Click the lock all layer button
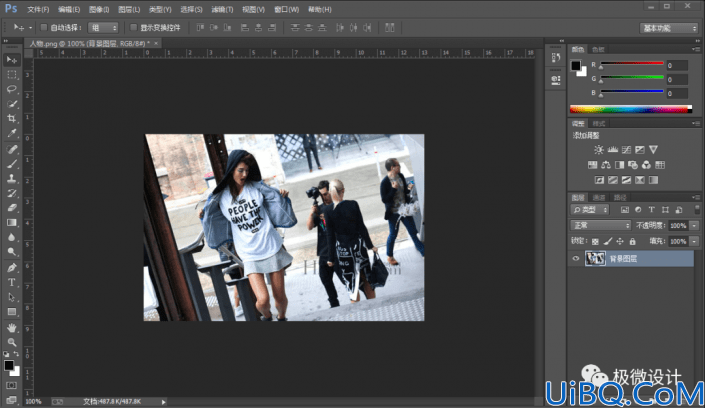705x408 pixels. (633, 242)
